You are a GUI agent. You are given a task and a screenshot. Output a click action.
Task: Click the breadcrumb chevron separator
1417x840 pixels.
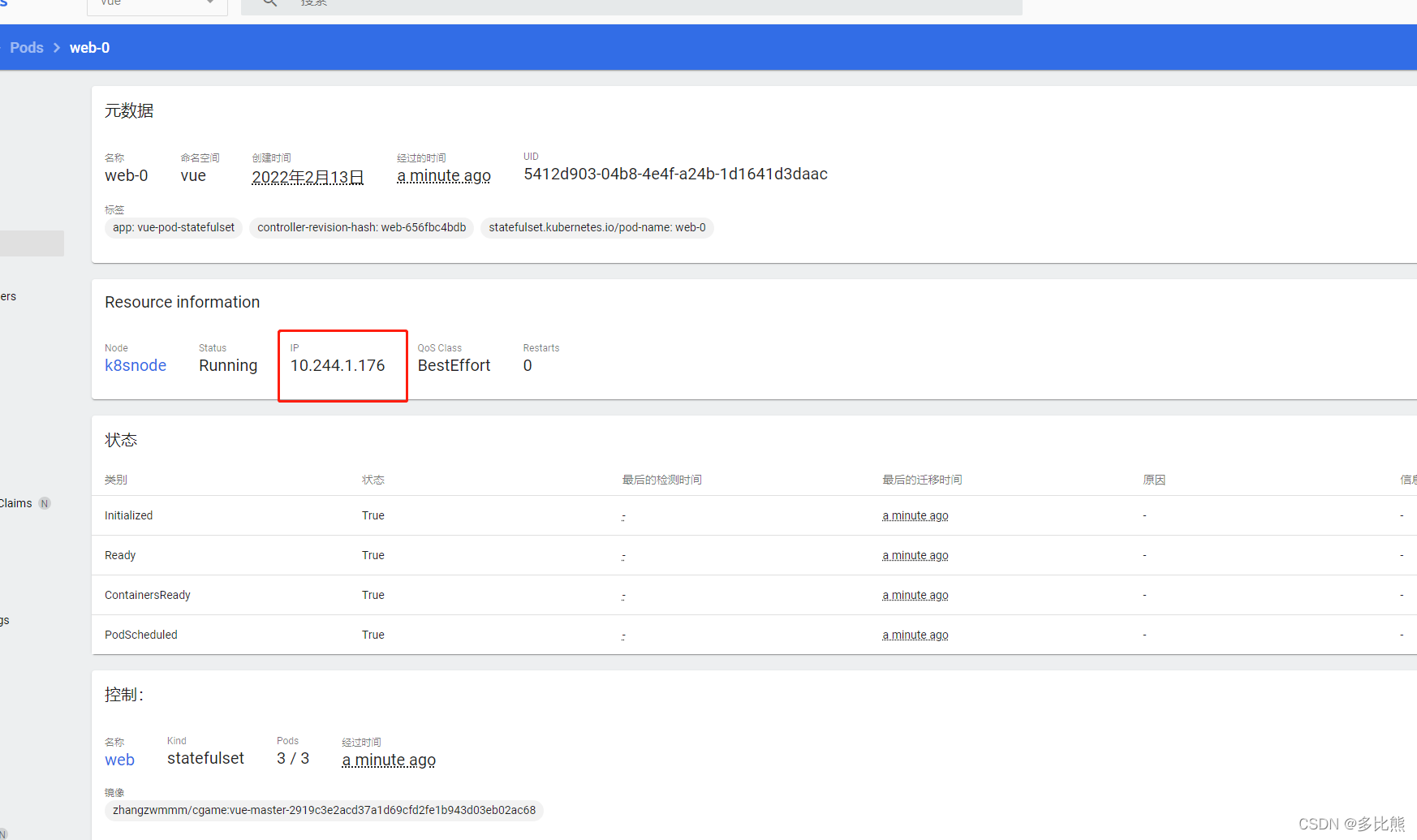click(x=57, y=48)
